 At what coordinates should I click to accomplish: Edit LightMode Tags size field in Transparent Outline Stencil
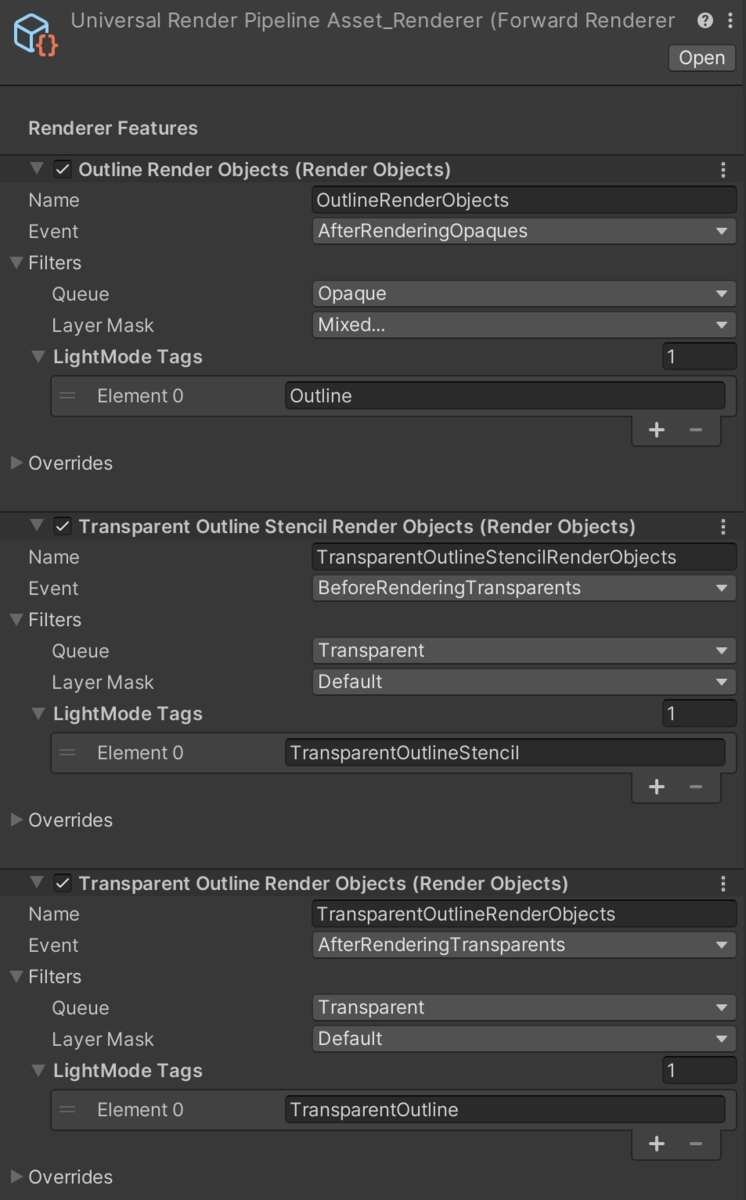pyautogui.click(x=699, y=714)
